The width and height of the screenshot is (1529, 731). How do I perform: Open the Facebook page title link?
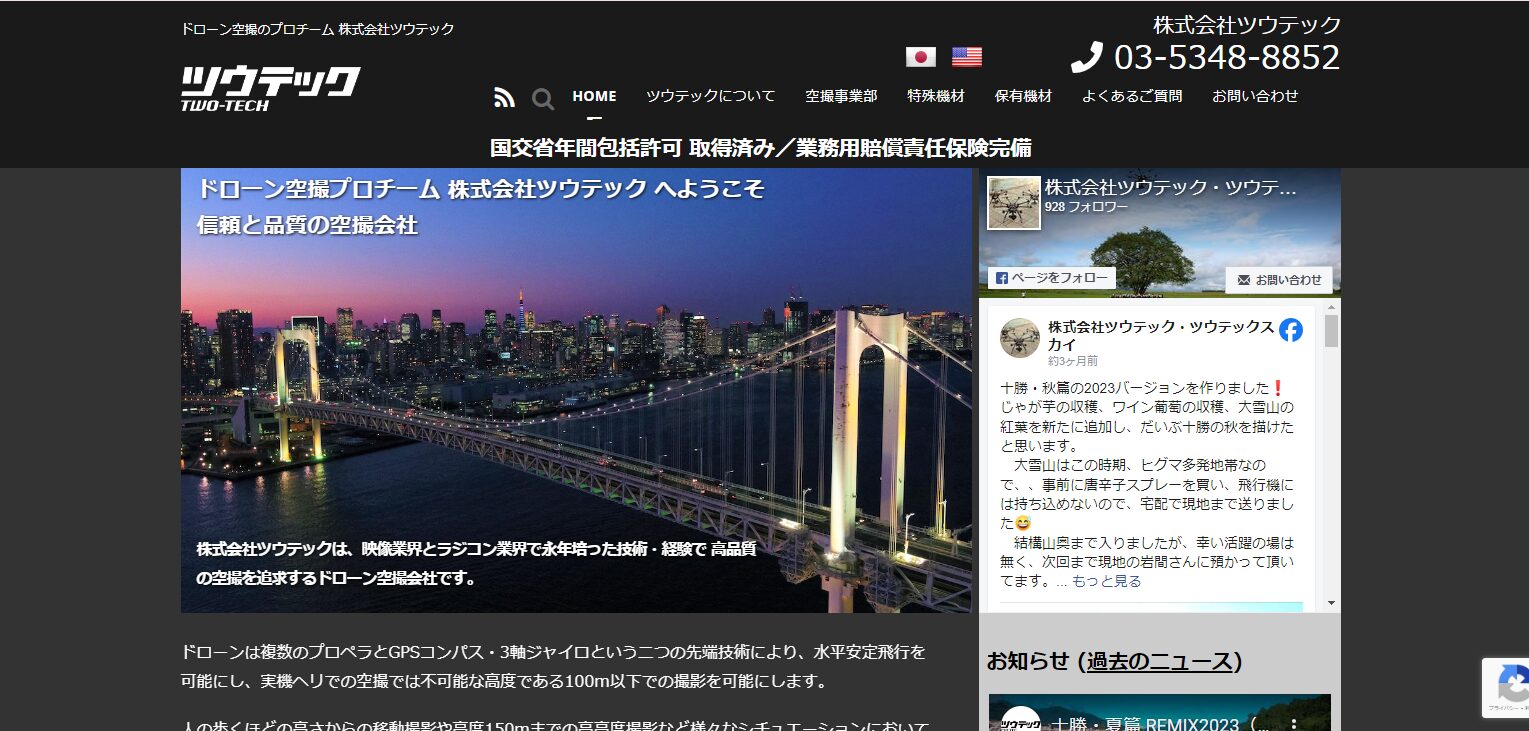click(x=1170, y=187)
